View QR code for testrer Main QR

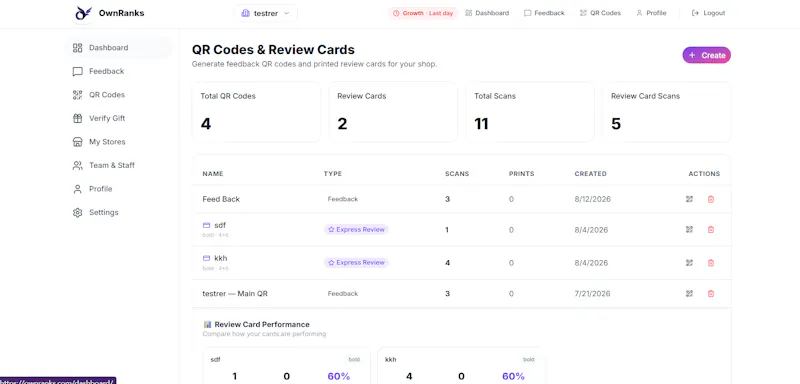689,294
